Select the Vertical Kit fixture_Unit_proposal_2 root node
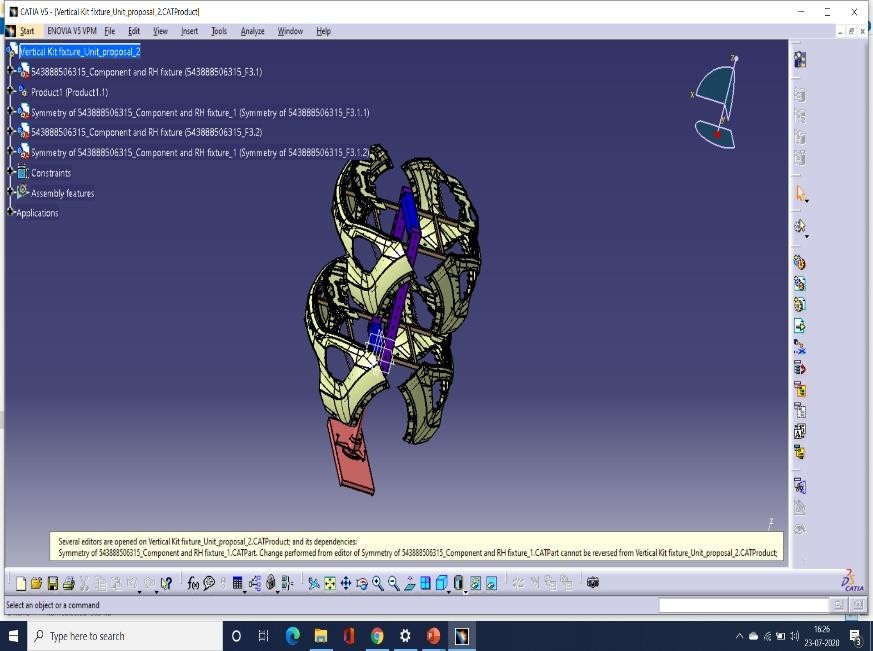 click(x=80, y=51)
